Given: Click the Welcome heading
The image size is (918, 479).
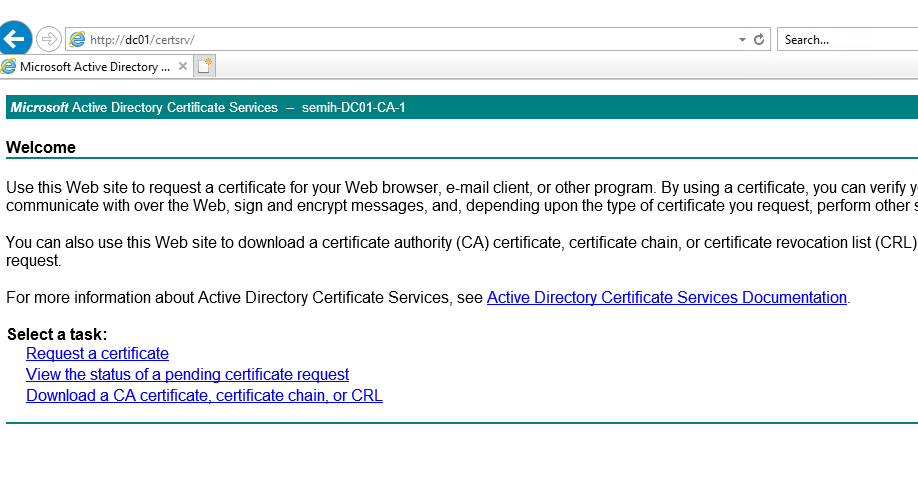Looking at the screenshot, I should (x=41, y=147).
